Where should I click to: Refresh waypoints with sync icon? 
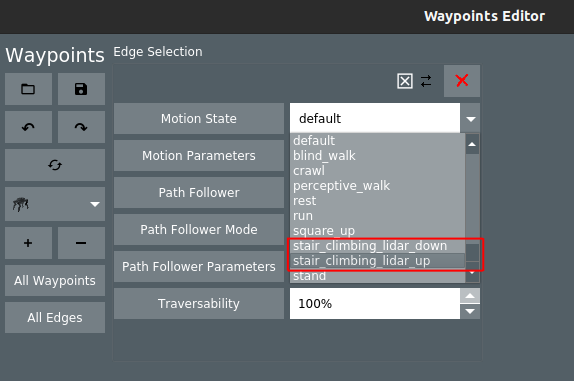[x=55, y=165]
